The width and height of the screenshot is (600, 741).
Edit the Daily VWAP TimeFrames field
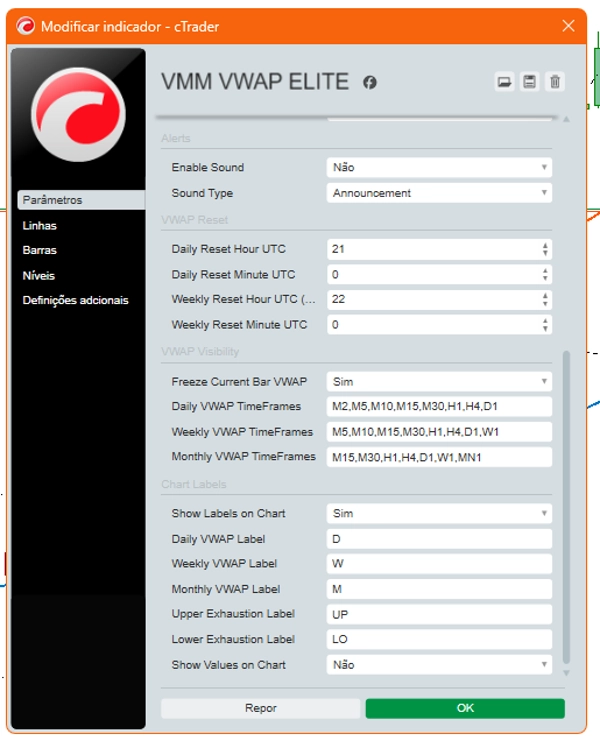(x=439, y=406)
